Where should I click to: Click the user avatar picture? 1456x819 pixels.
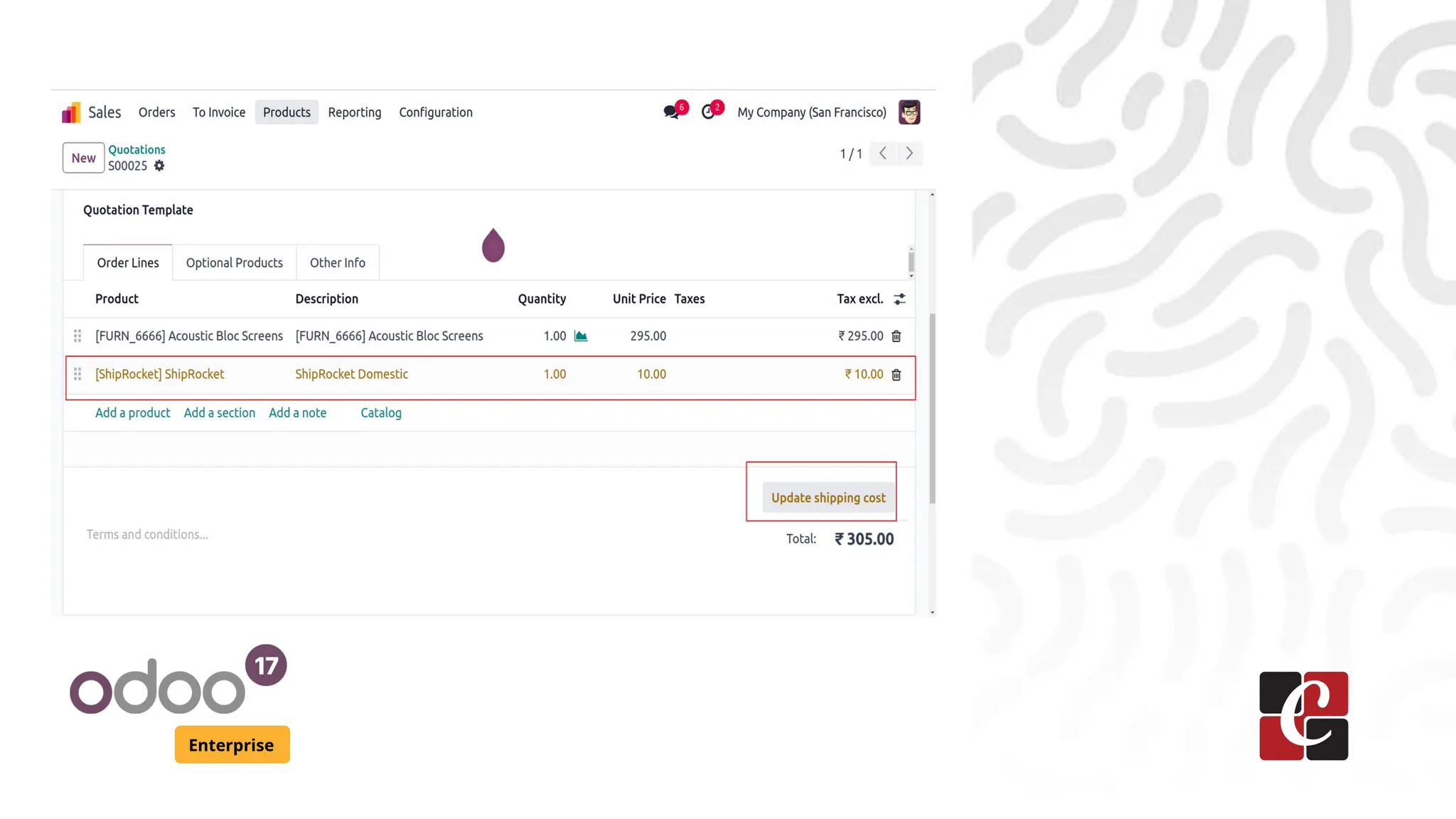[909, 112]
